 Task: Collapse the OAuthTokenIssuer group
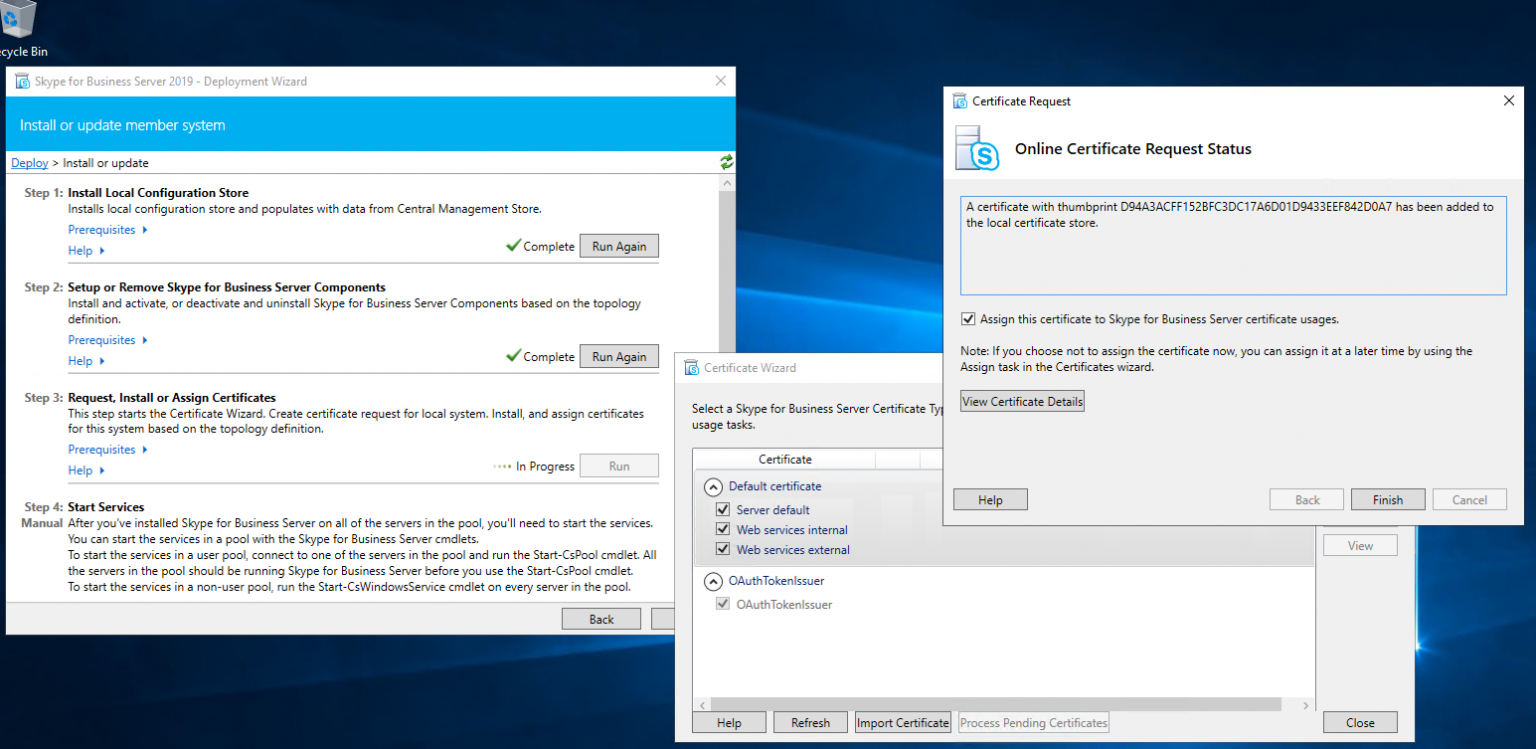pyautogui.click(x=713, y=581)
